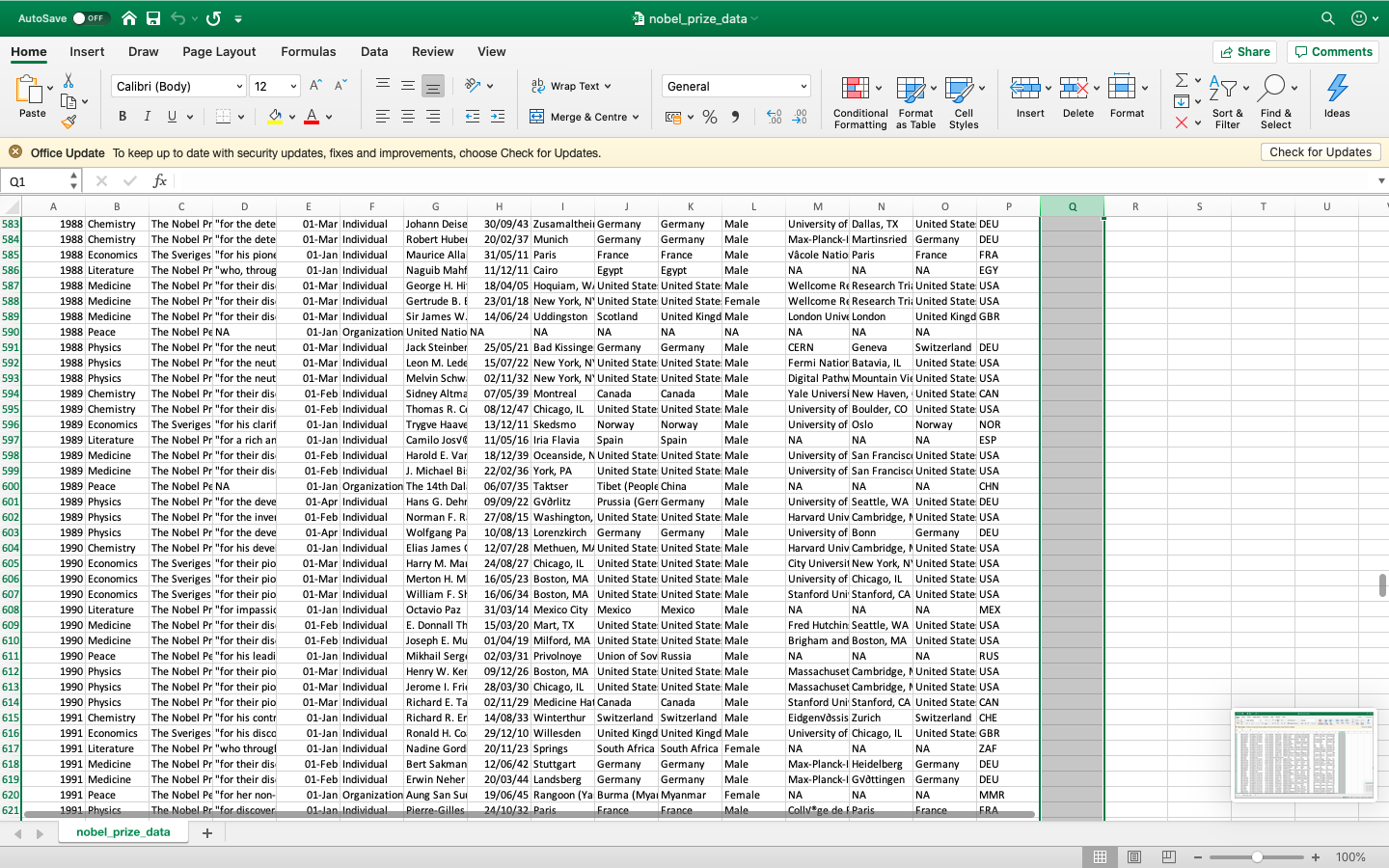Apply bold formatting
The image size is (1389, 868).
coord(121,116)
